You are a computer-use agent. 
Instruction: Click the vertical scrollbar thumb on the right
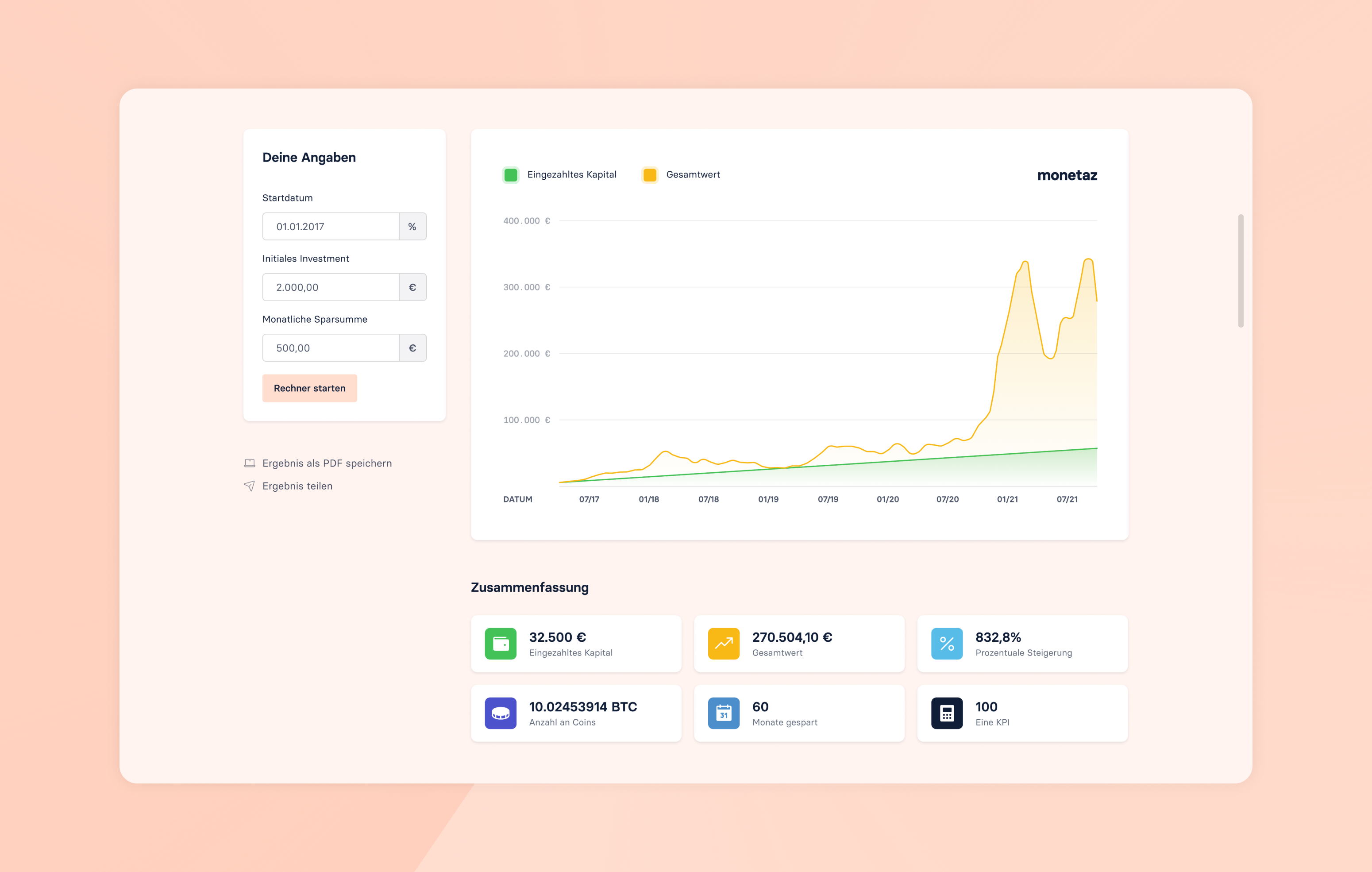(x=1241, y=271)
